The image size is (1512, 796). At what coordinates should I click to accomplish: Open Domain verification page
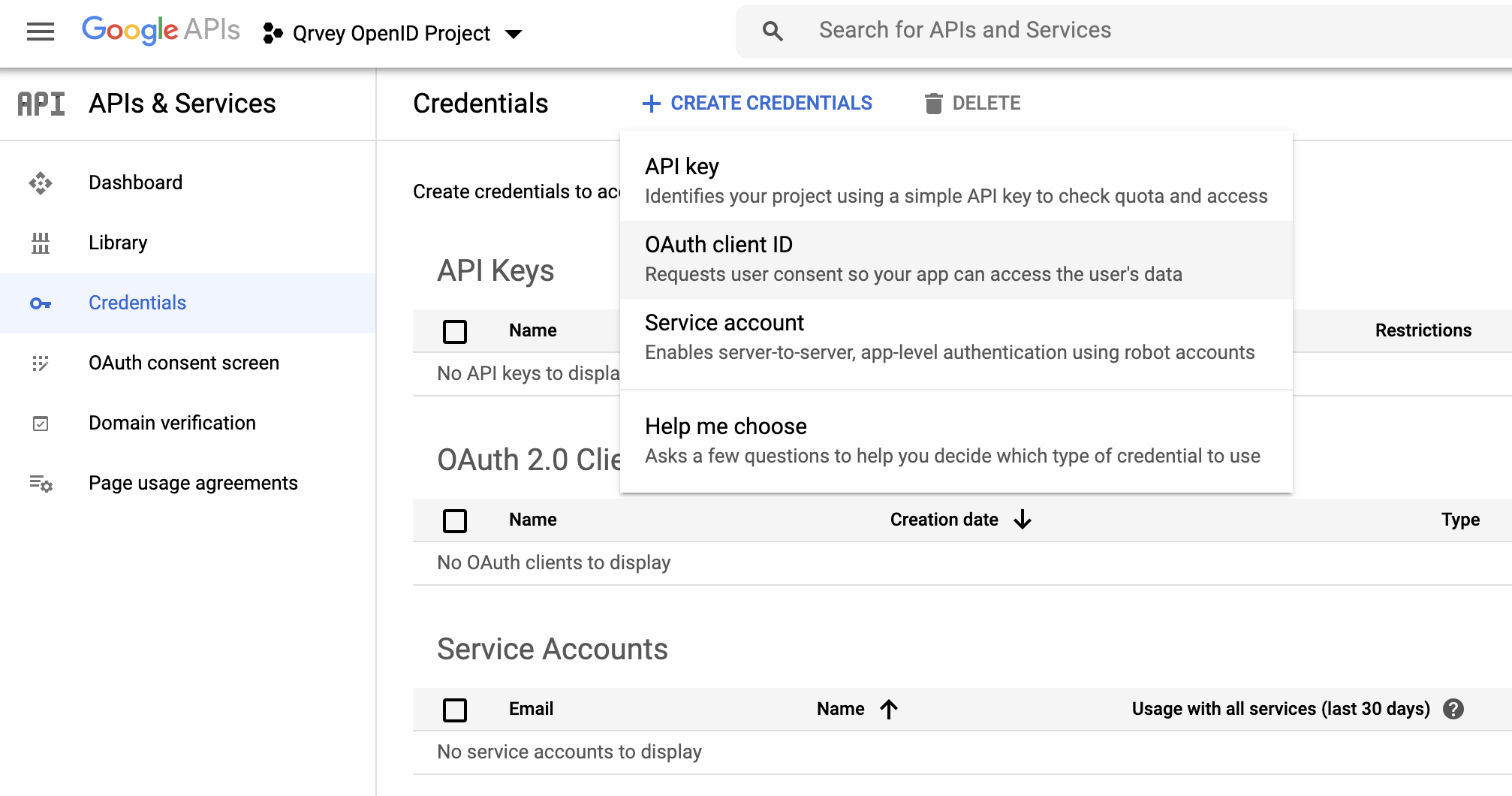pyautogui.click(x=188, y=423)
